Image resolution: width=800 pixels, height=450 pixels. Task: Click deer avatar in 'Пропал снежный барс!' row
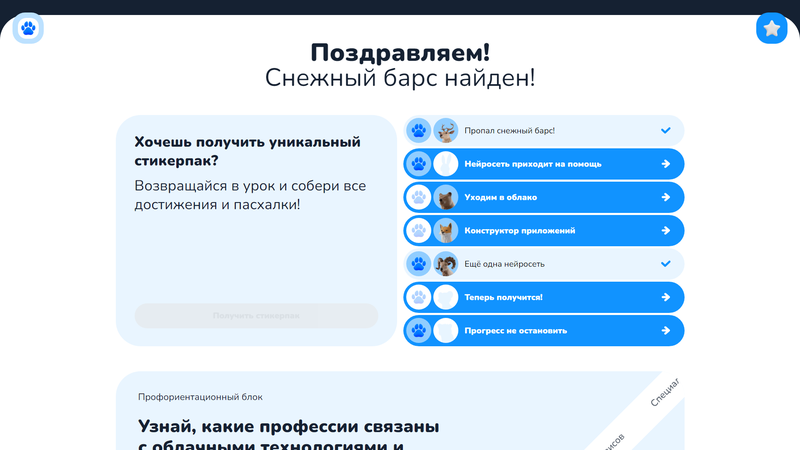coord(446,130)
